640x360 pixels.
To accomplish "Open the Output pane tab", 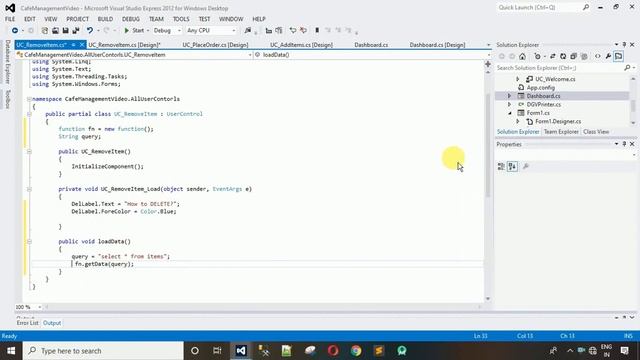I will coord(52,323).
